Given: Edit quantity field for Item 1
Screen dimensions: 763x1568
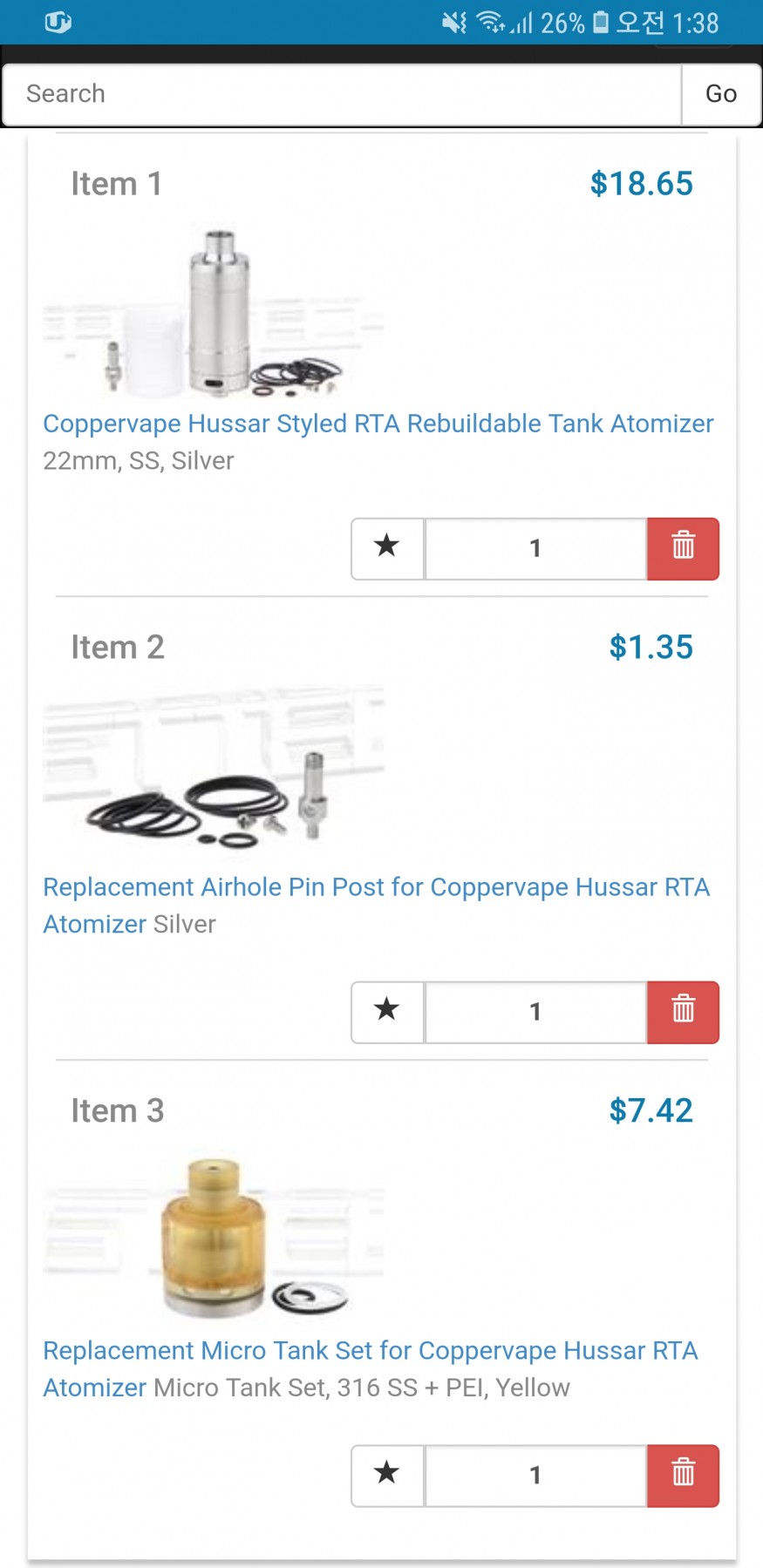Looking at the screenshot, I should tap(535, 548).
